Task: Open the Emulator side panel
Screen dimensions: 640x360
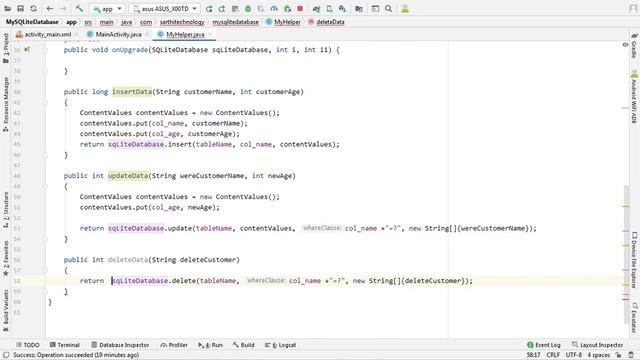Action: [x=634, y=318]
